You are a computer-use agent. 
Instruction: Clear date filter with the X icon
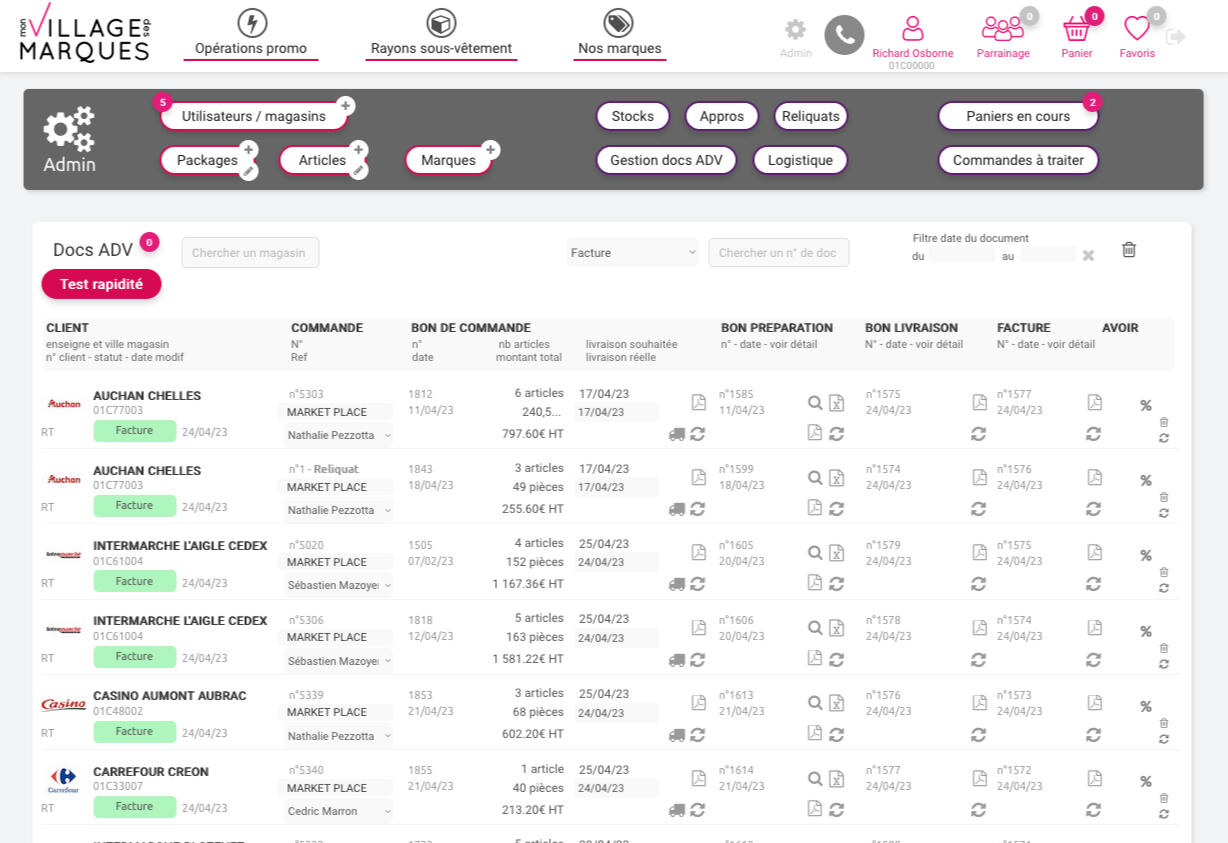tap(1088, 256)
